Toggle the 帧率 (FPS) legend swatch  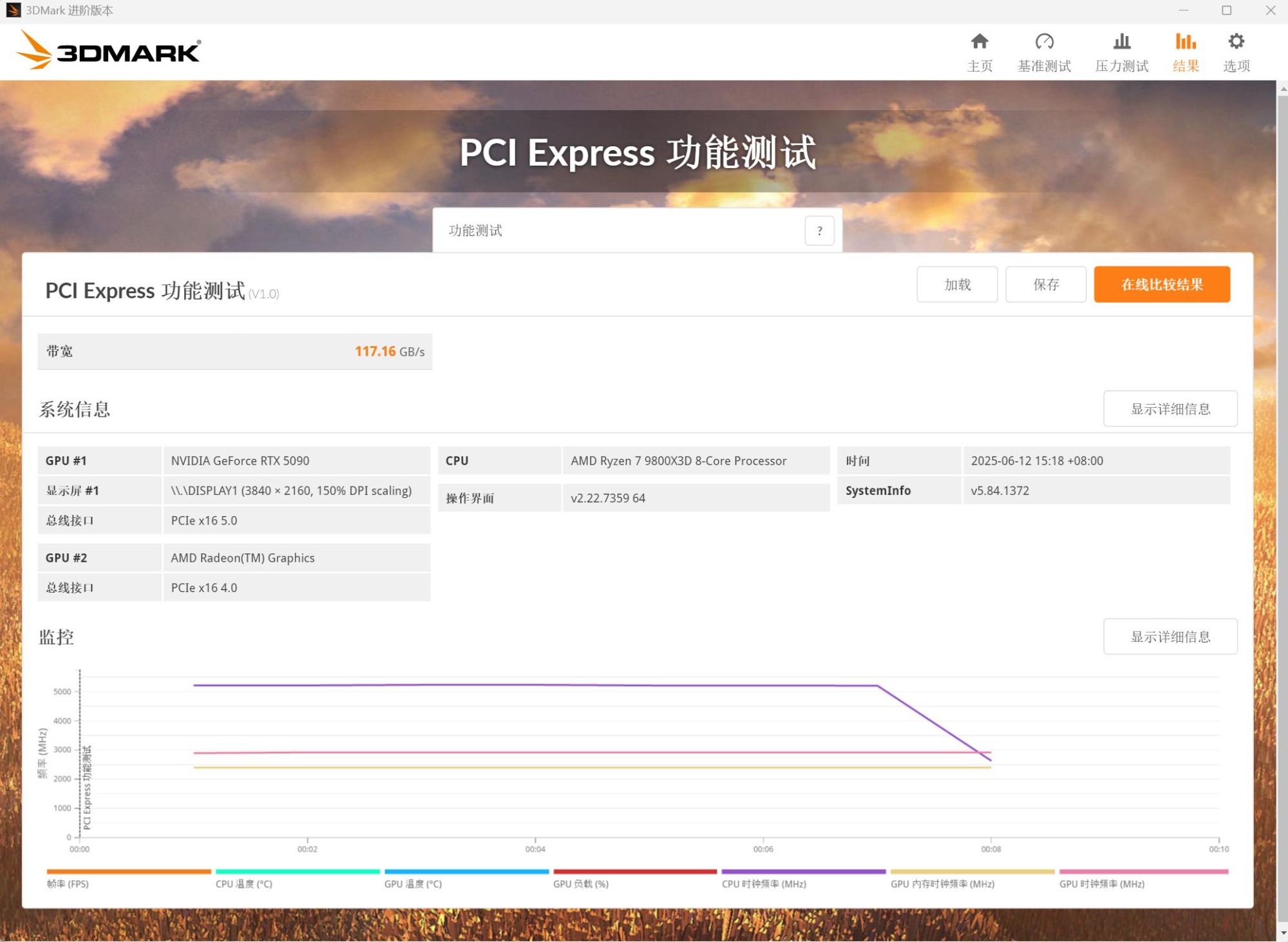[129, 872]
